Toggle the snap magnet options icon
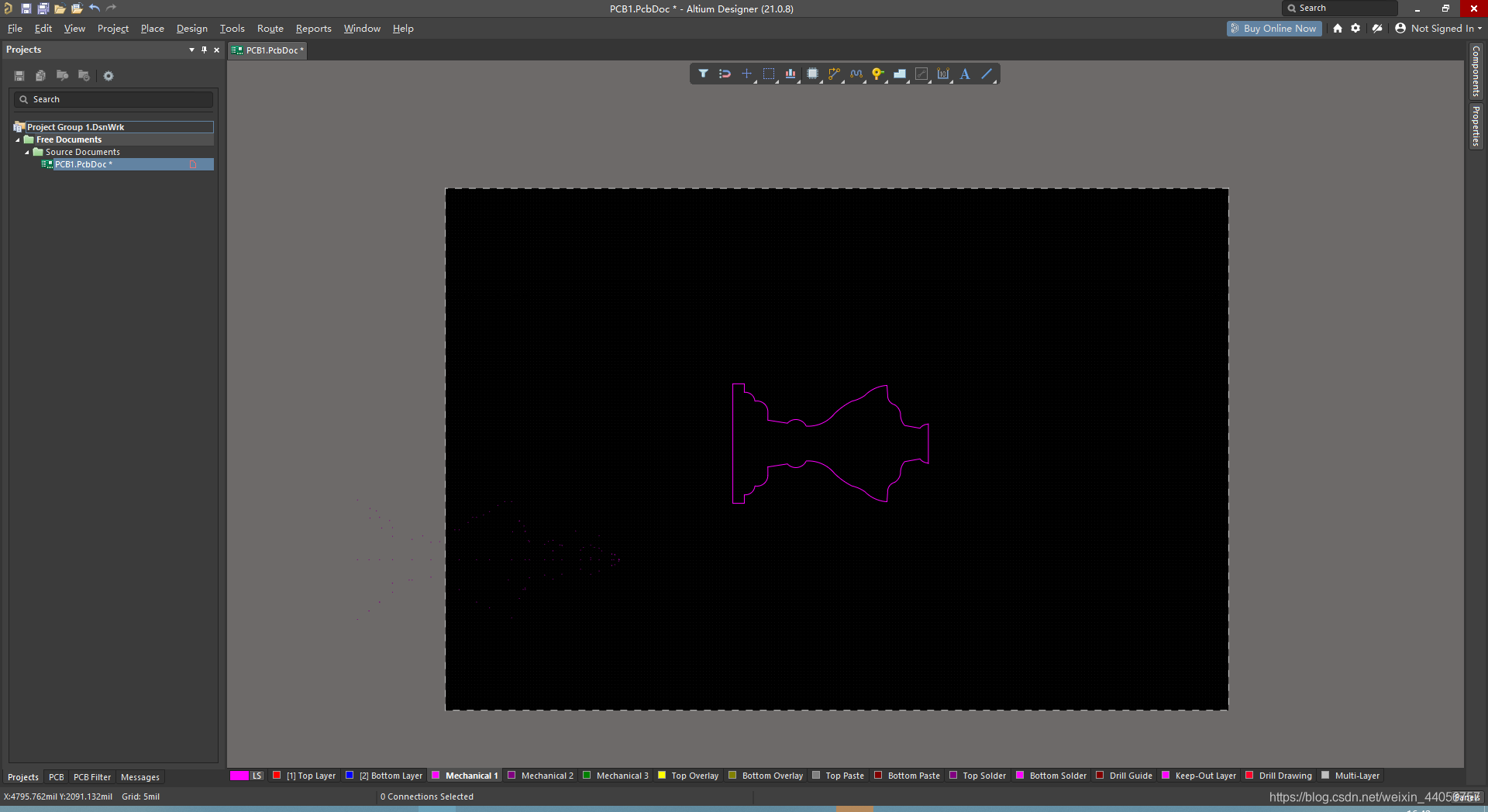The image size is (1488, 812). (x=725, y=74)
